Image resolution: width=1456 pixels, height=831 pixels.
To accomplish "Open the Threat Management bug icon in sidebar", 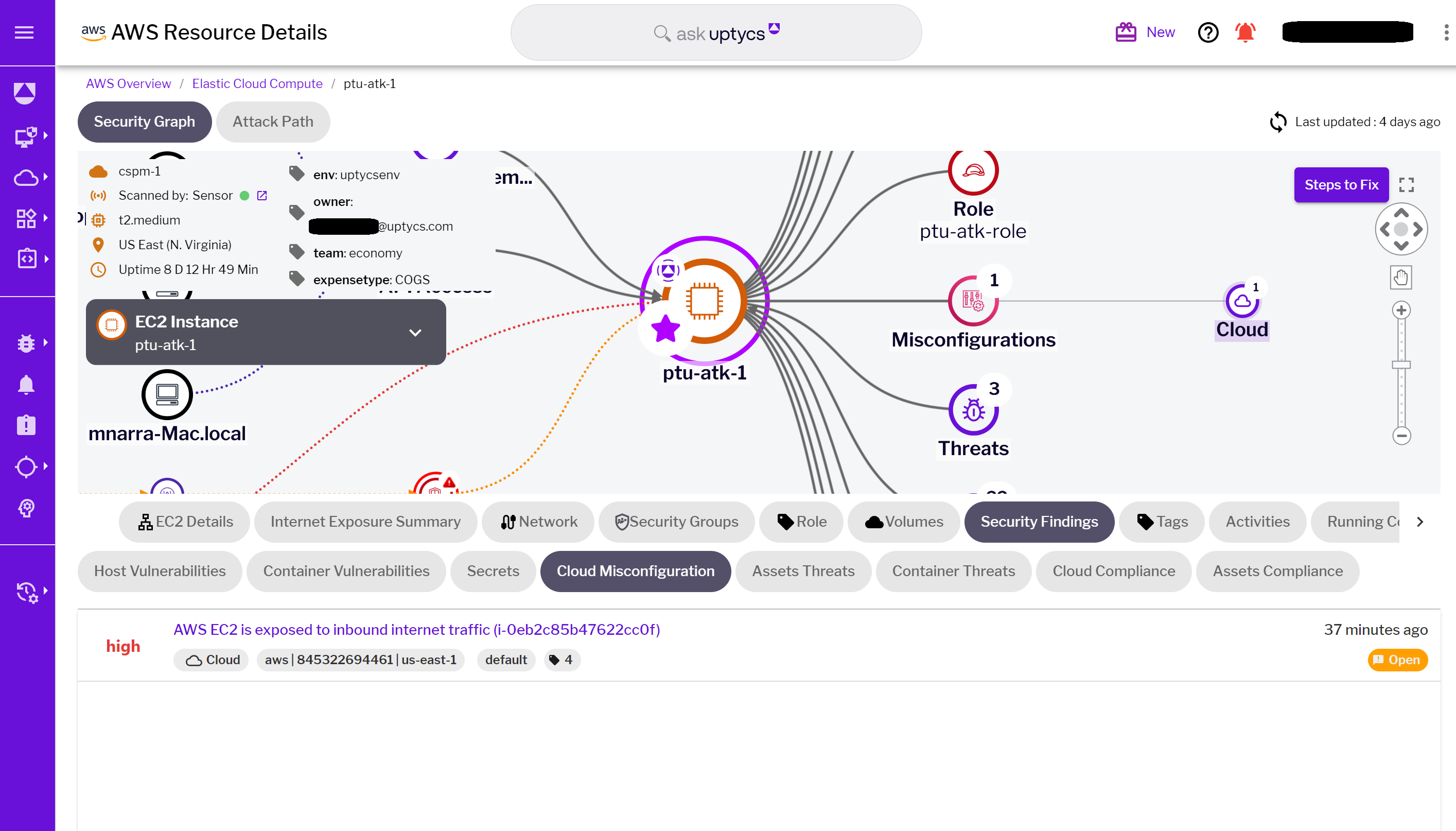I will (26, 343).
